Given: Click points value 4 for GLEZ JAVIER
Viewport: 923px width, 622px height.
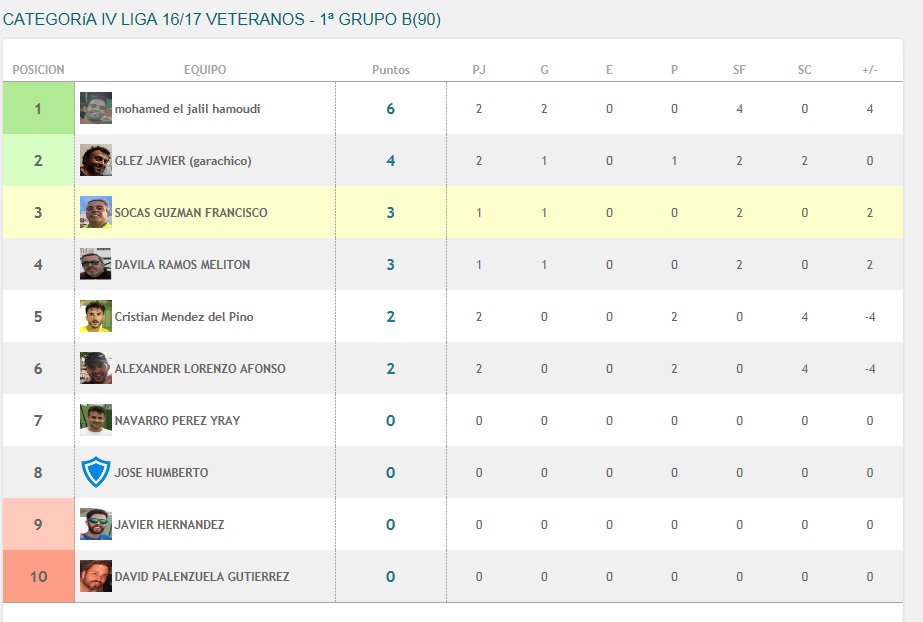Looking at the screenshot, I should coord(391,161).
